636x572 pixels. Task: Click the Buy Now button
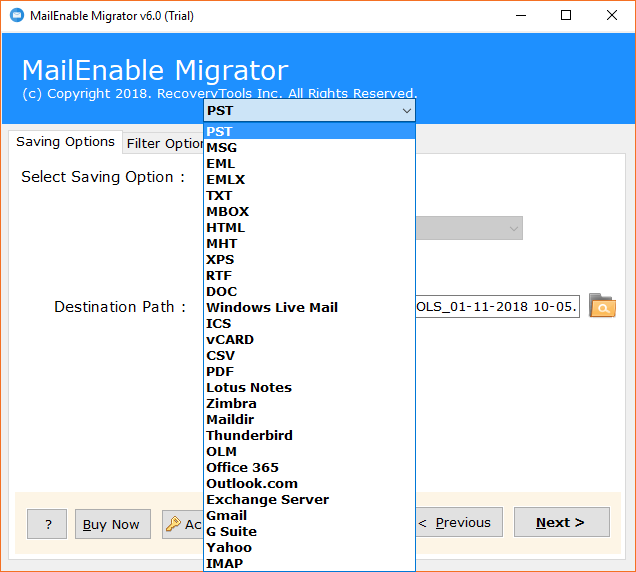[x=113, y=524]
